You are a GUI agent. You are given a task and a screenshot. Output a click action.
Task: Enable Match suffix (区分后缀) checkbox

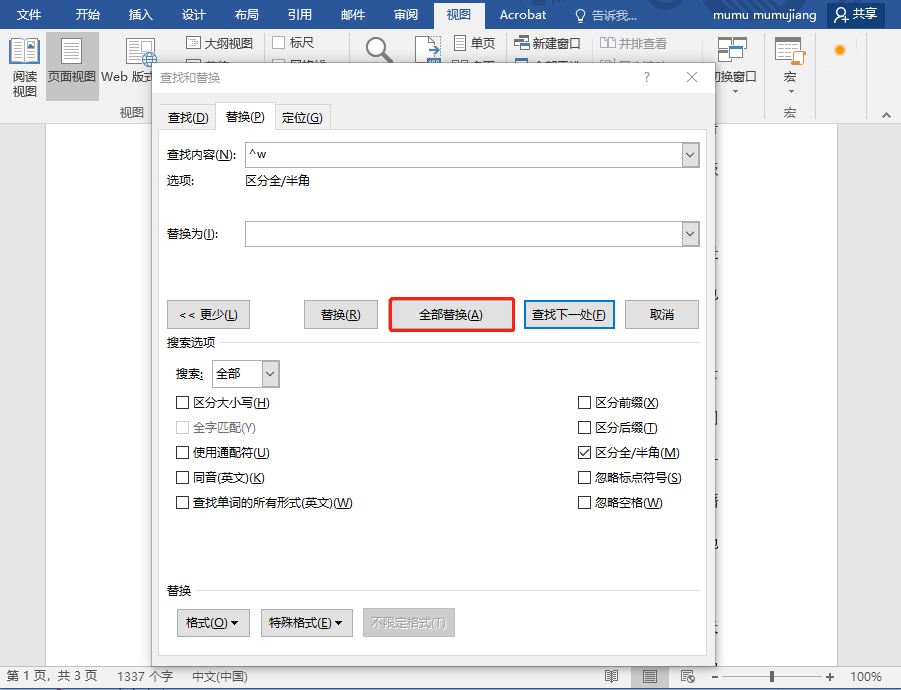coord(584,427)
